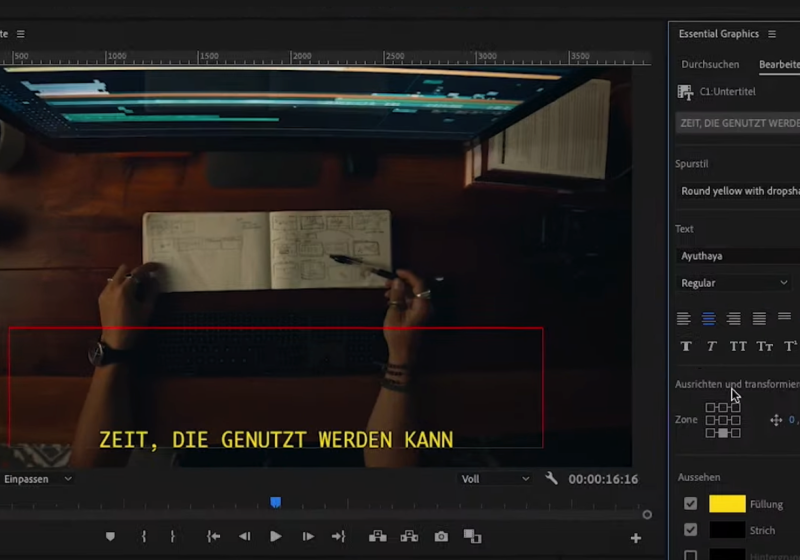This screenshot has height=560, width=800.
Task: Center align the text
Action: tap(709, 319)
